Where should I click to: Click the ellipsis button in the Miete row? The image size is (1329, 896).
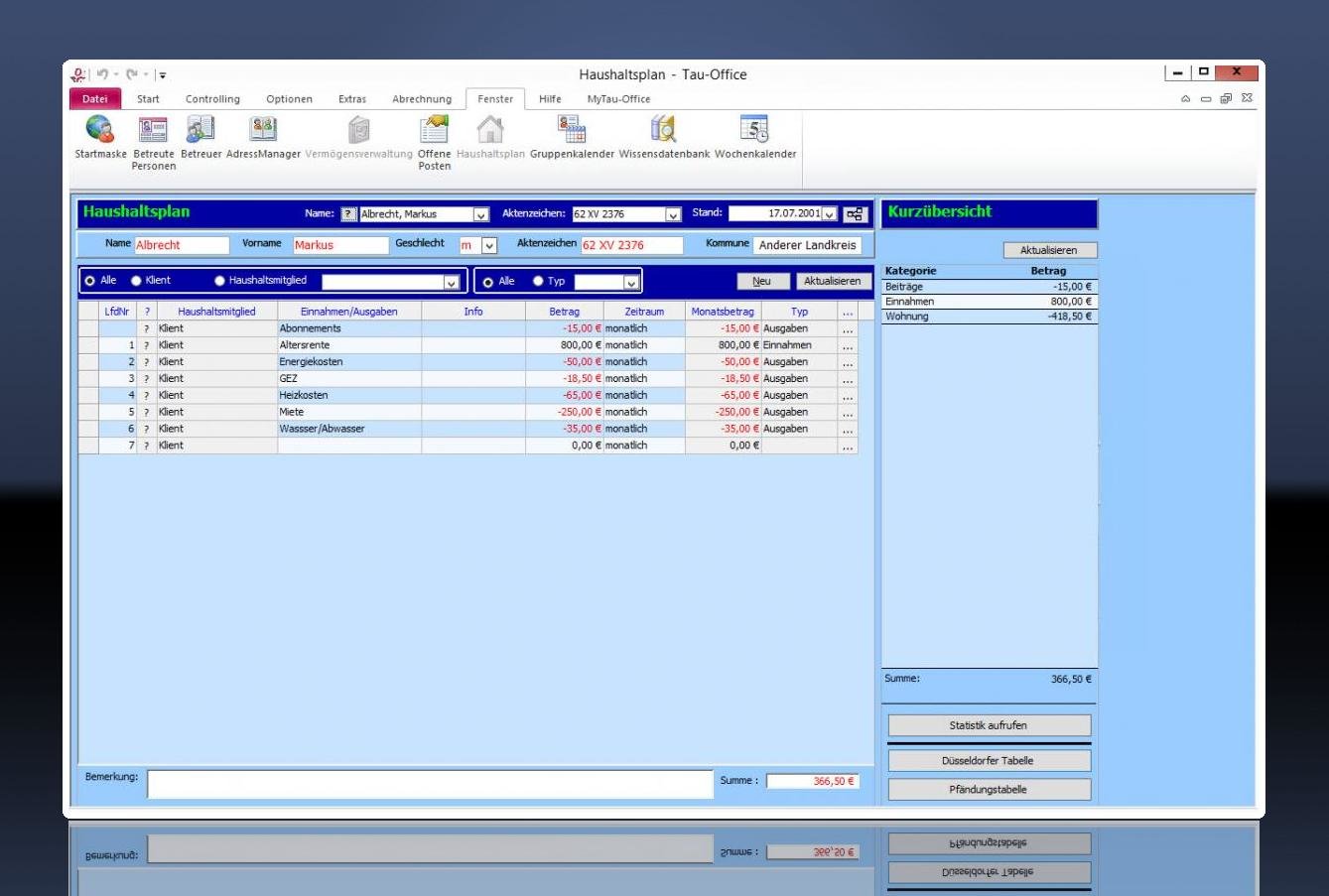848,413
